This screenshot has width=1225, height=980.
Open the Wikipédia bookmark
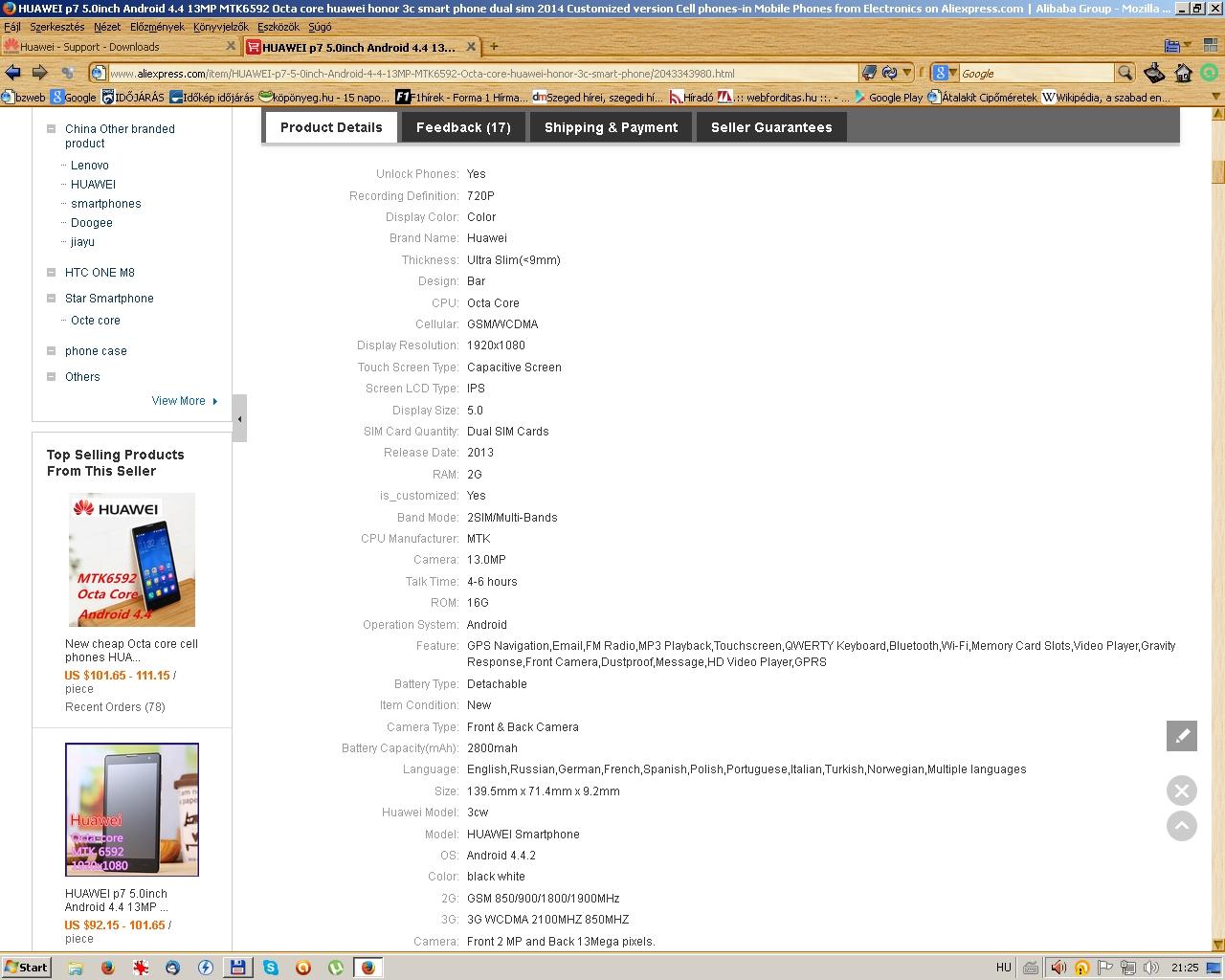pos(1105,97)
